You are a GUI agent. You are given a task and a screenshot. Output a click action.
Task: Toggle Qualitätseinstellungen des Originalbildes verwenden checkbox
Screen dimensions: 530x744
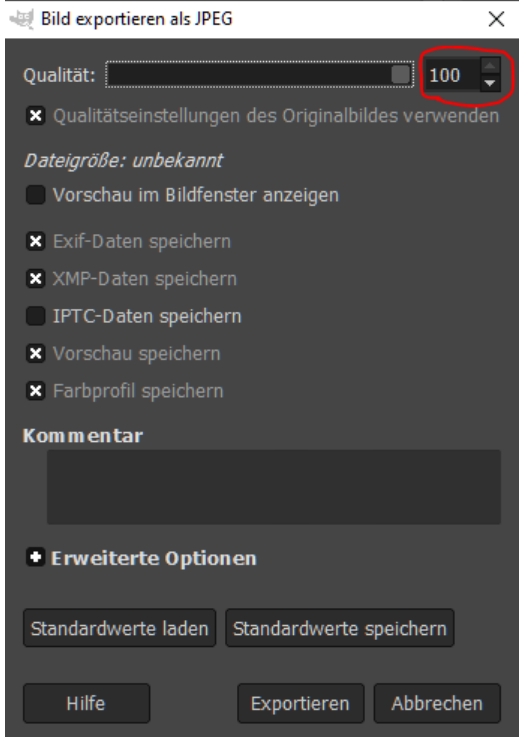point(36,116)
